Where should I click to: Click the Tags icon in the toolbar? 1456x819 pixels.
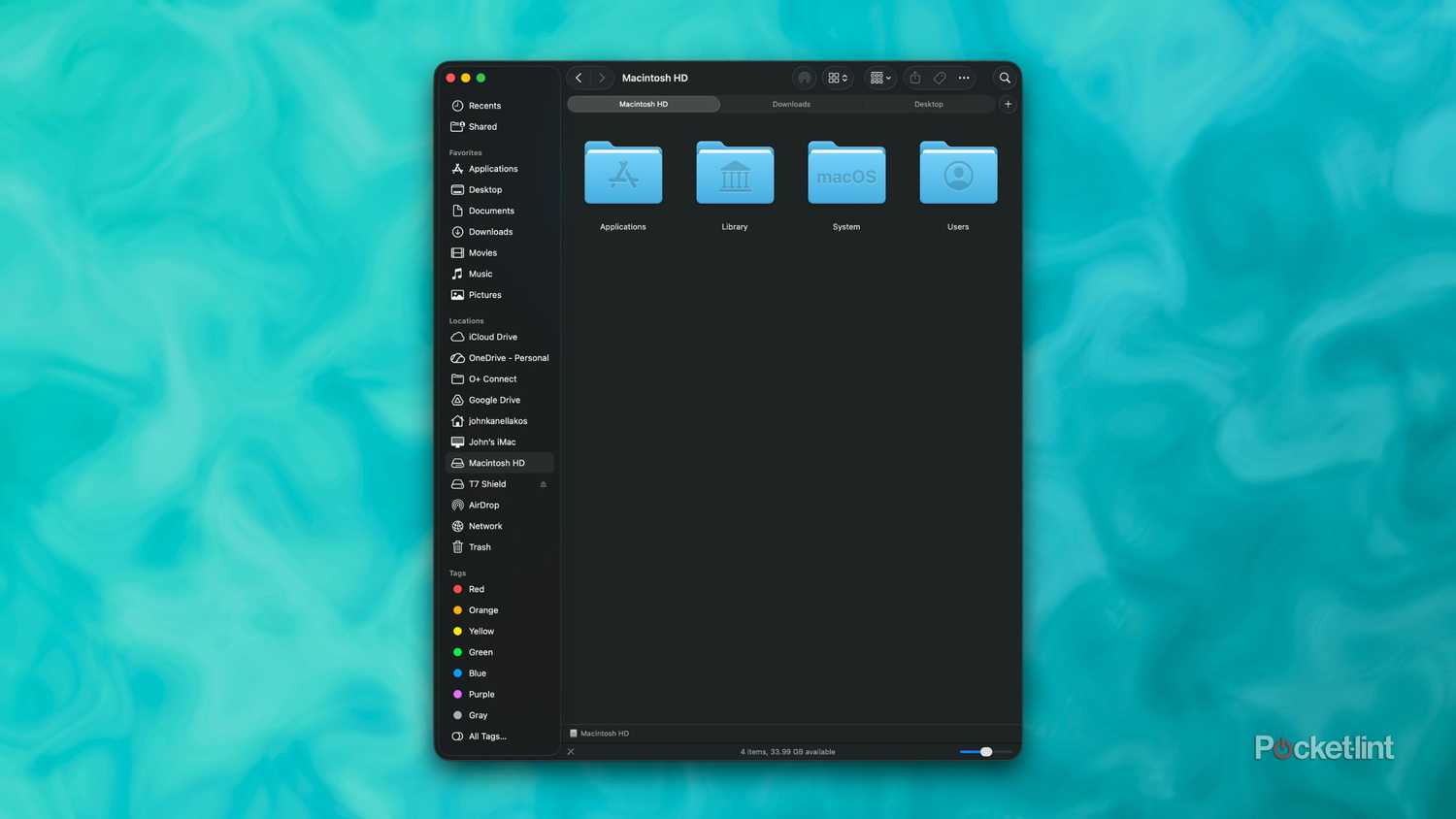click(939, 78)
